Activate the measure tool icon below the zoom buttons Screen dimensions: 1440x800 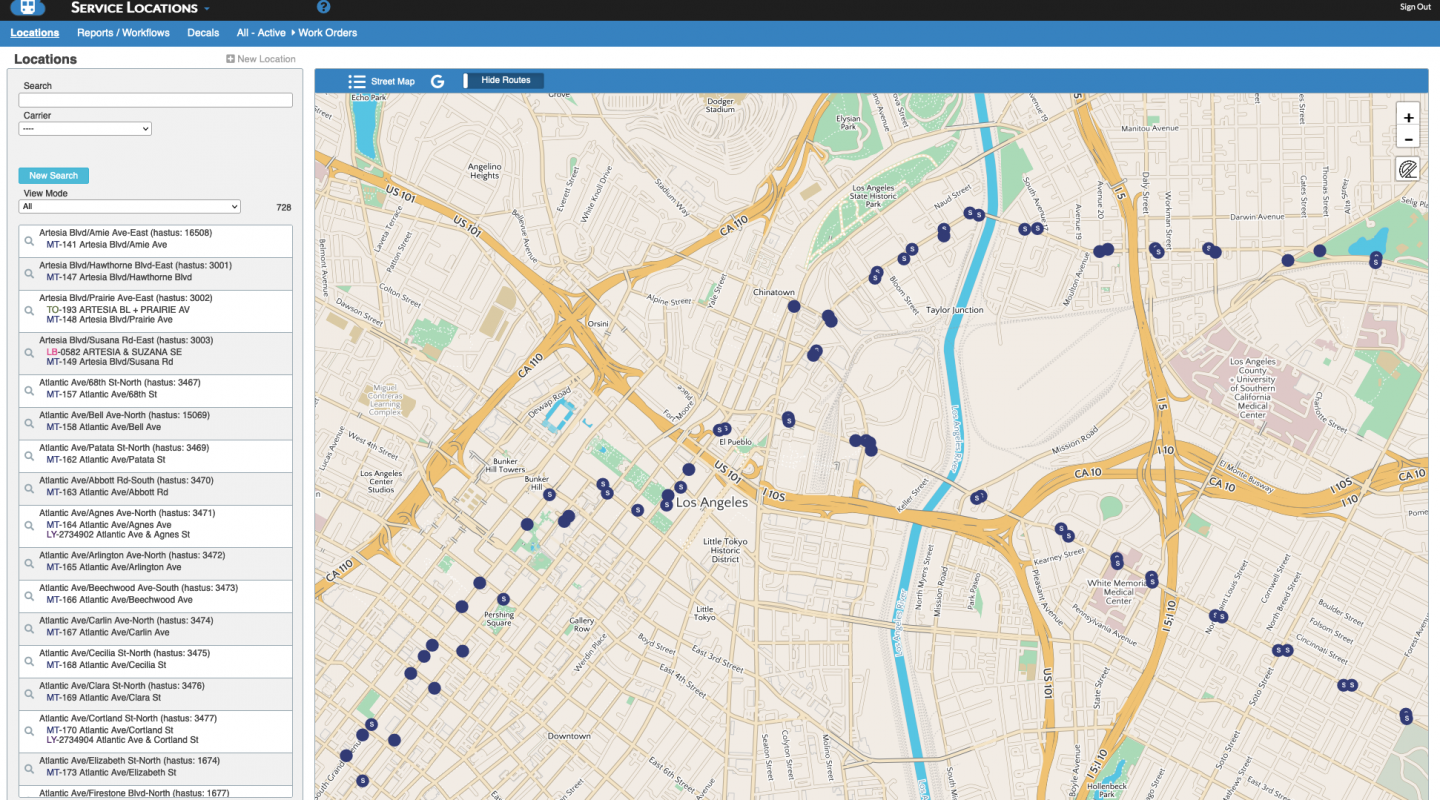1408,169
